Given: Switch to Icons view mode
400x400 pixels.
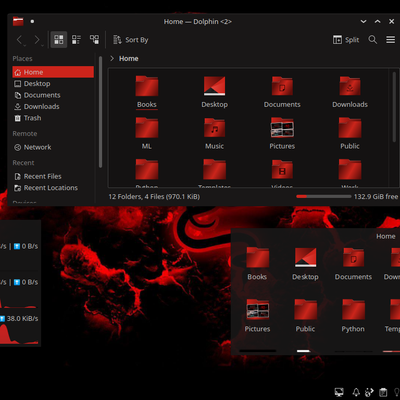Looking at the screenshot, I should pos(59,40).
